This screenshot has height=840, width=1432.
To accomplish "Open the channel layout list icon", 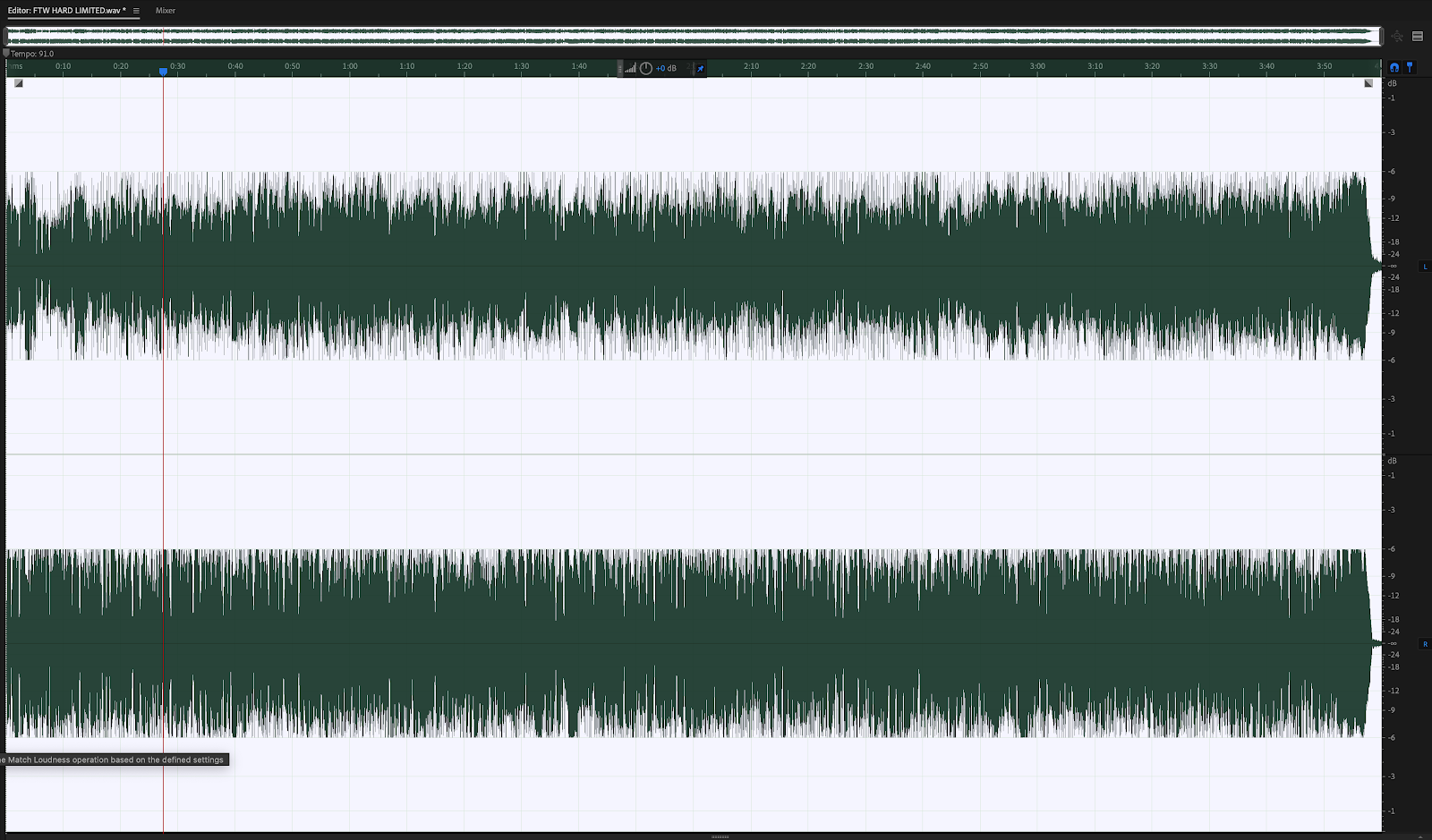I will [x=1418, y=37].
